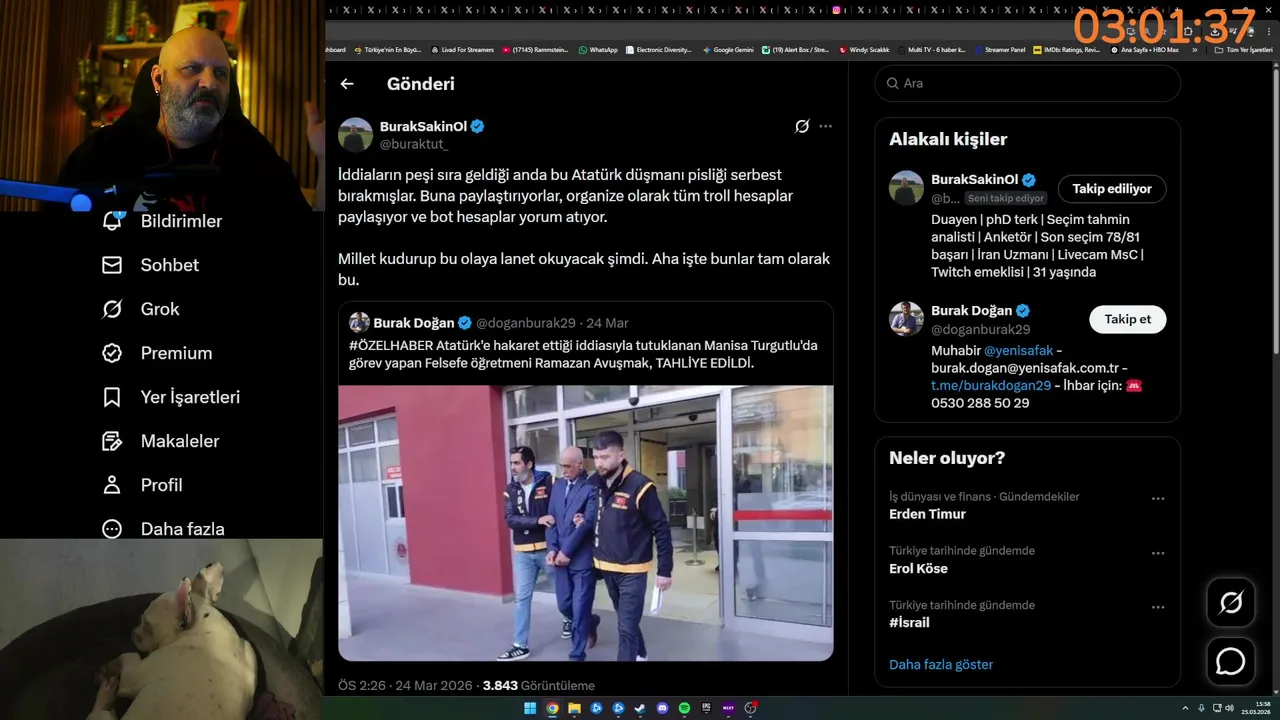The image size is (1280, 720).
Task: Click the Grok icon on BurakSakinOl's post
Action: coord(802,126)
